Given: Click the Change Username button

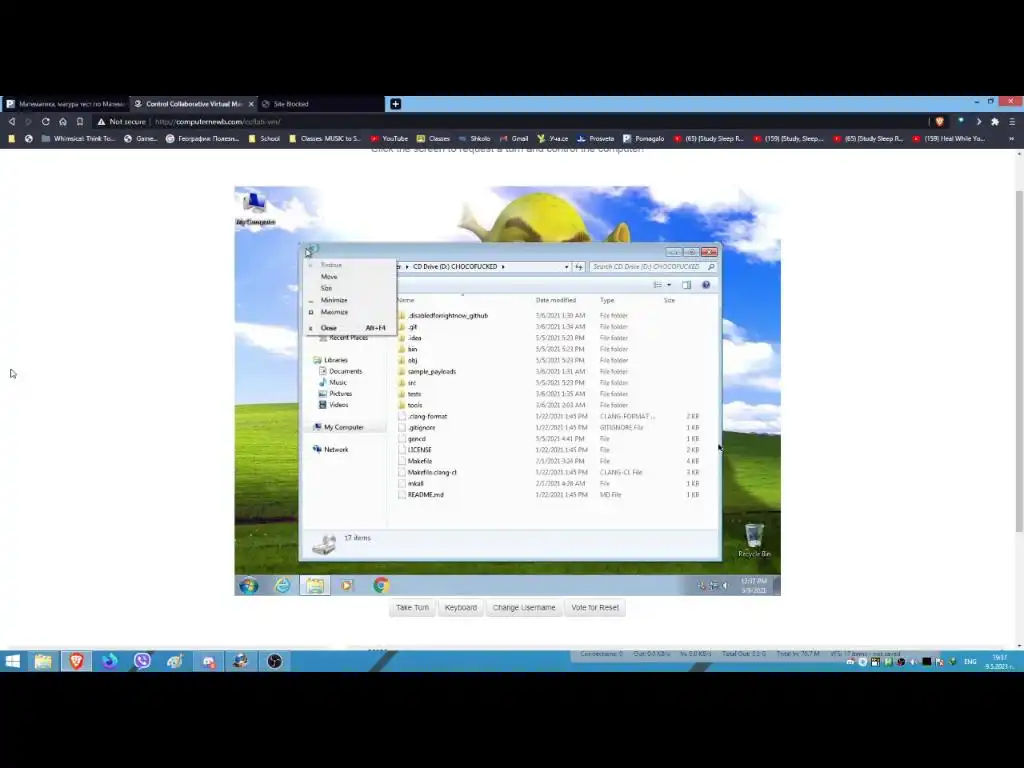Looking at the screenshot, I should tap(524, 607).
